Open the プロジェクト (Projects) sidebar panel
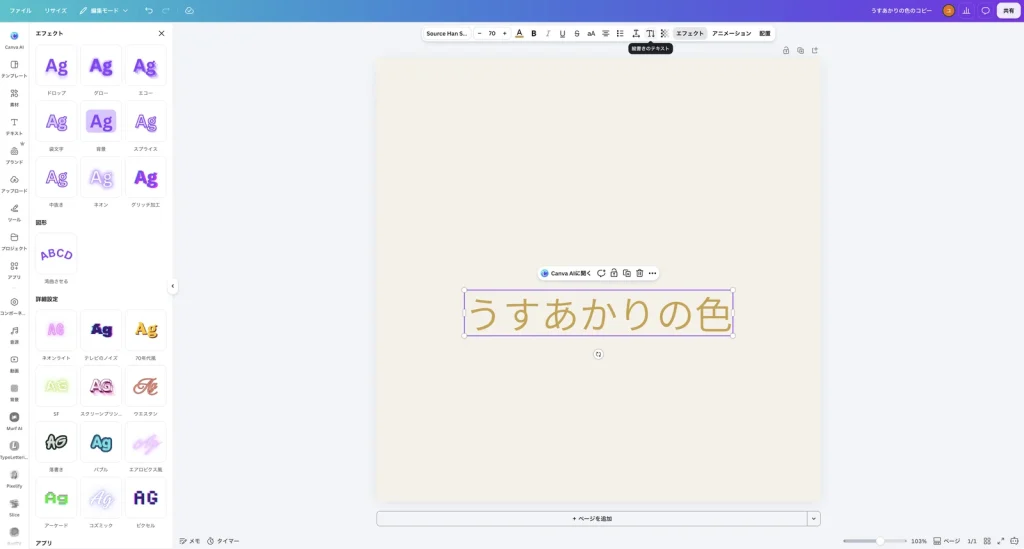Screen dimensions: 1024x549 click(14, 241)
